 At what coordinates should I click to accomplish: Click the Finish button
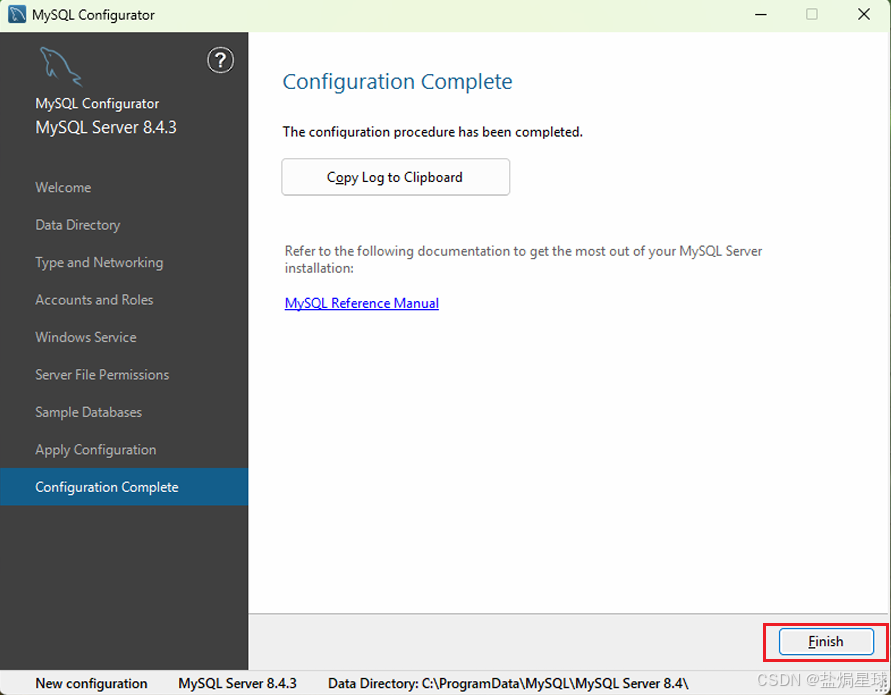pos(826,642)
